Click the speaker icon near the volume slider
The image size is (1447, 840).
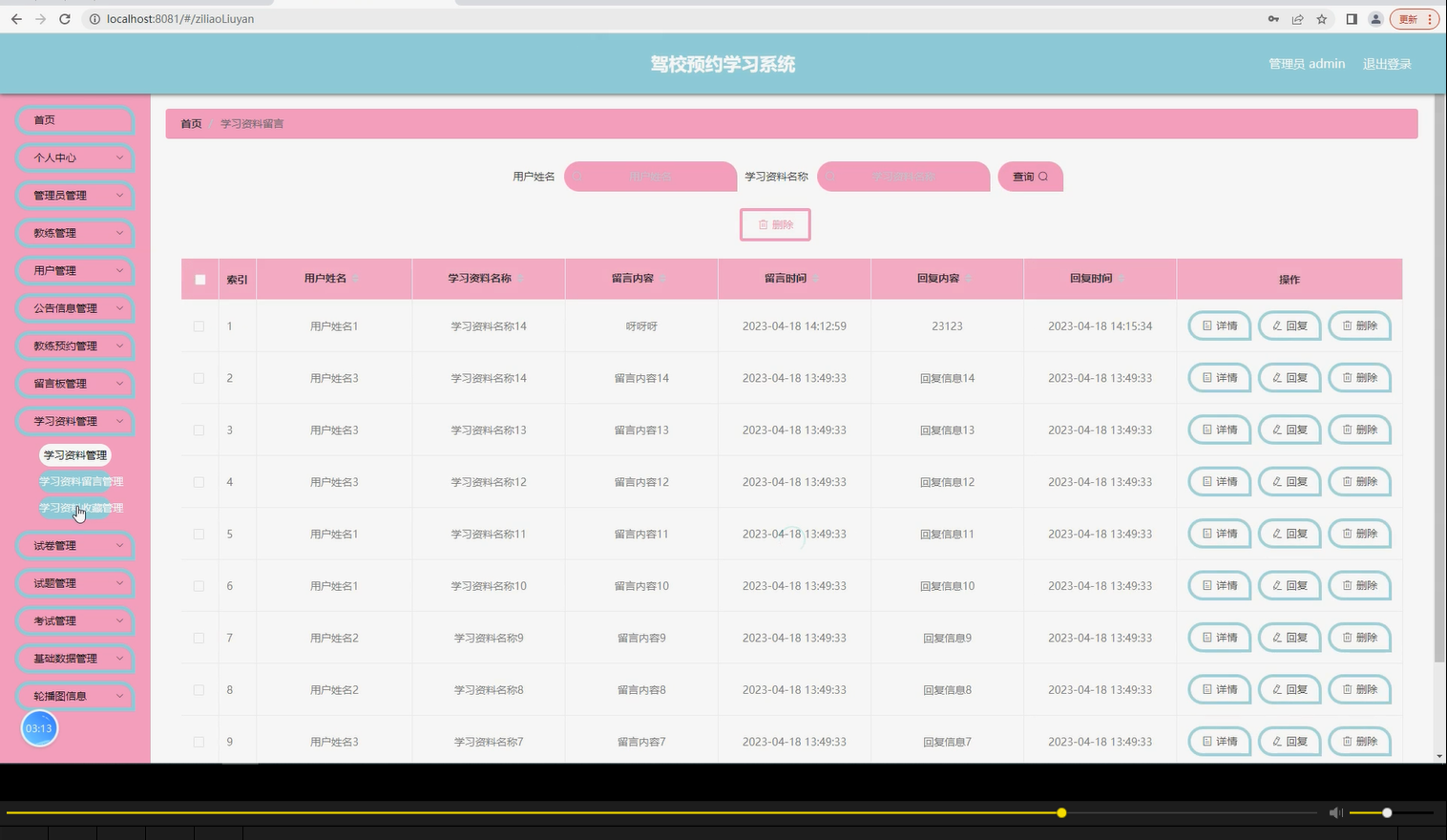pos(1335,812)
